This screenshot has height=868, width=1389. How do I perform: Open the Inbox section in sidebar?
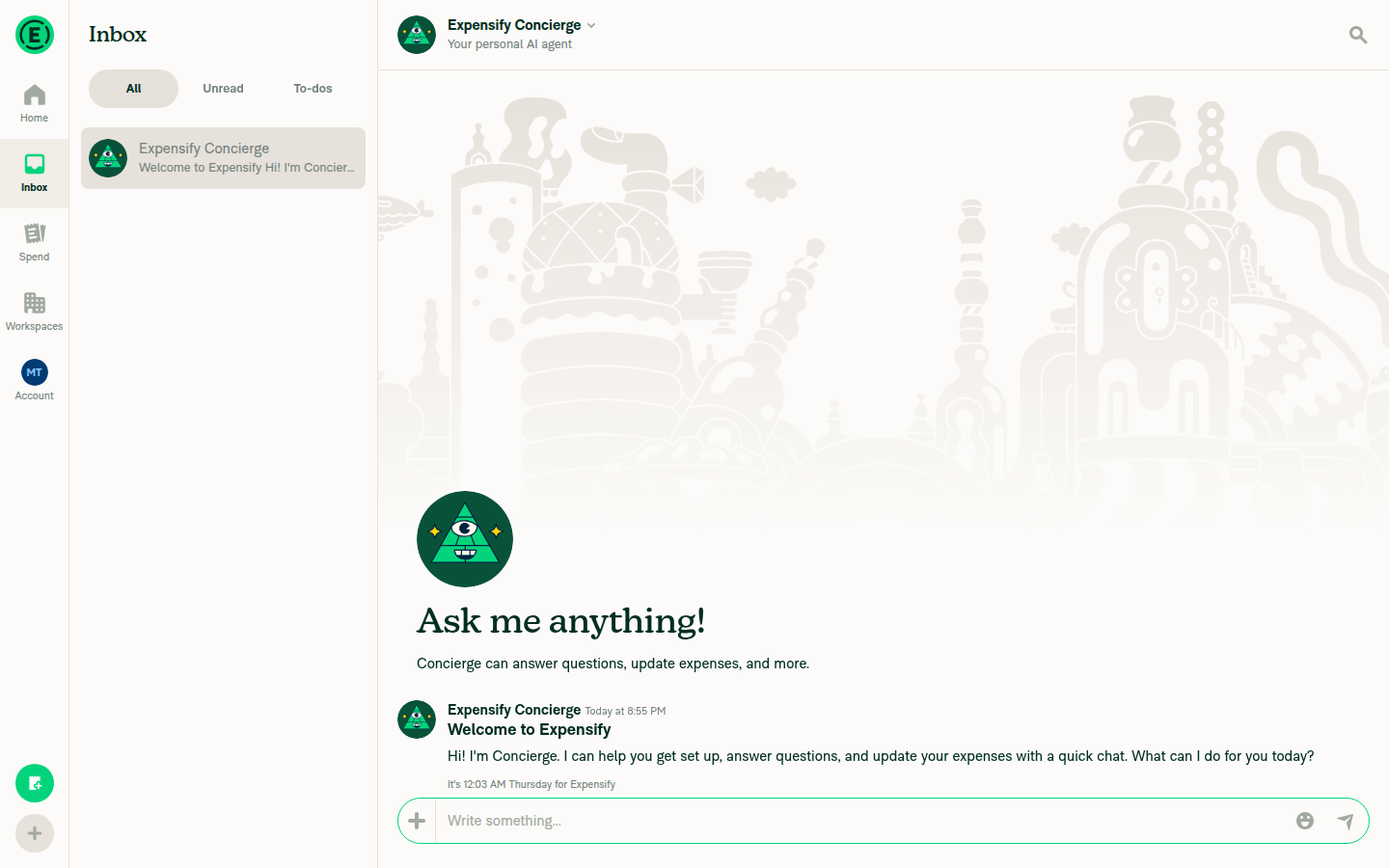tap(35, 174)
